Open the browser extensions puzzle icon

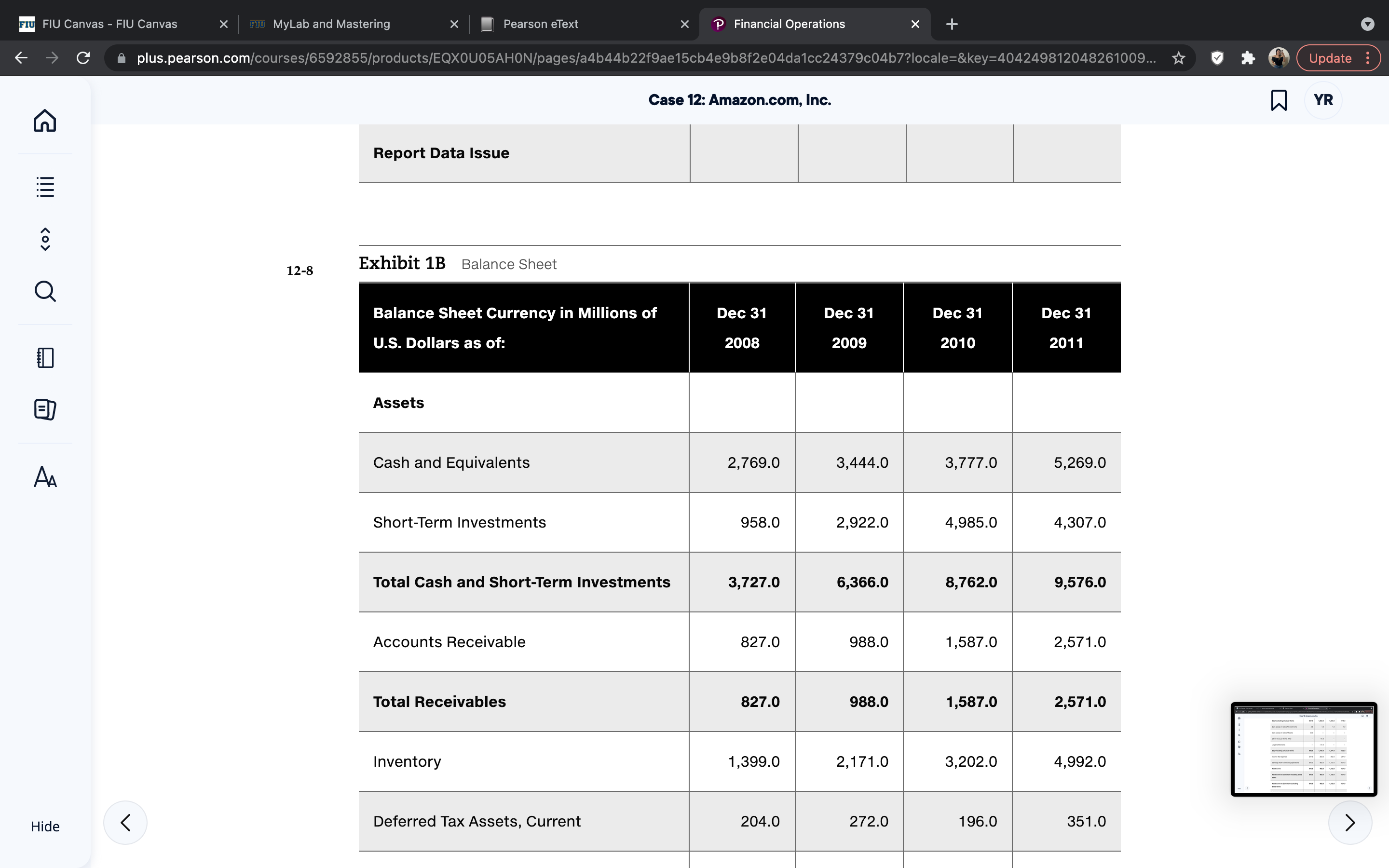(x=1248, y=58)
